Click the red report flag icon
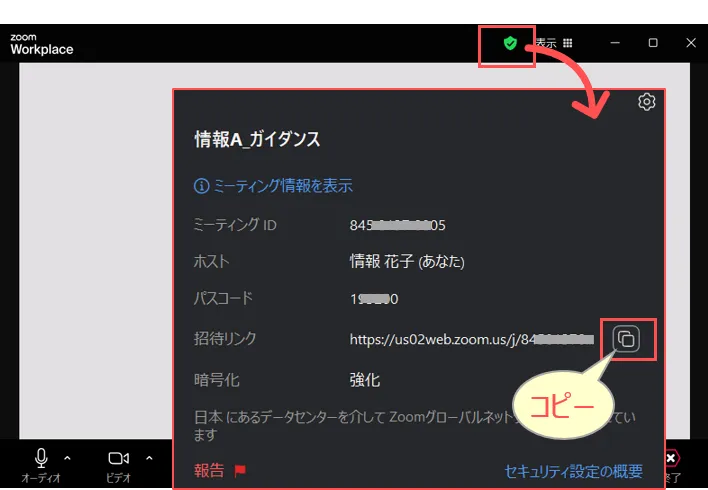The image size is (708, 490). point(240,471)
